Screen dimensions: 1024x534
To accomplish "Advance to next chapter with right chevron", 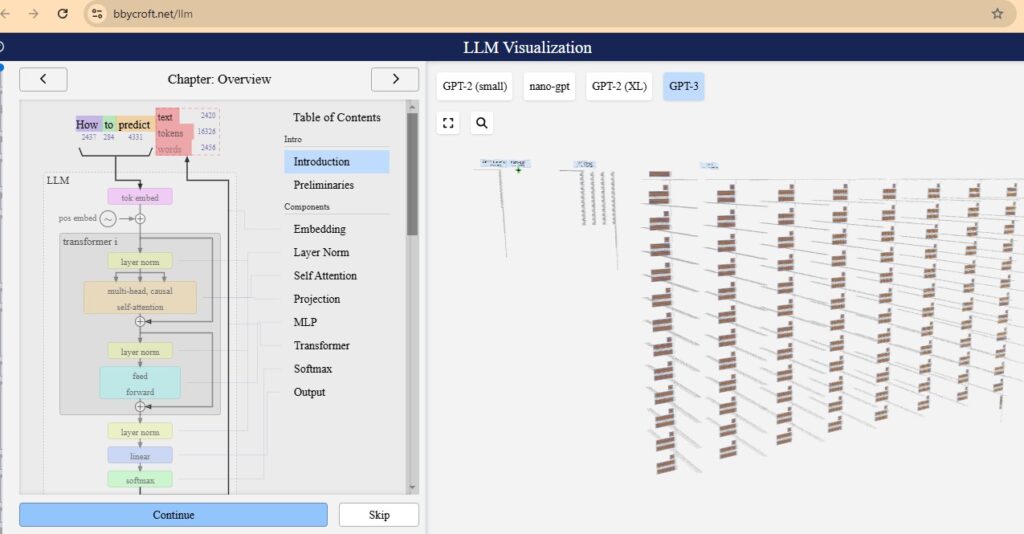I will pos(394,79).
